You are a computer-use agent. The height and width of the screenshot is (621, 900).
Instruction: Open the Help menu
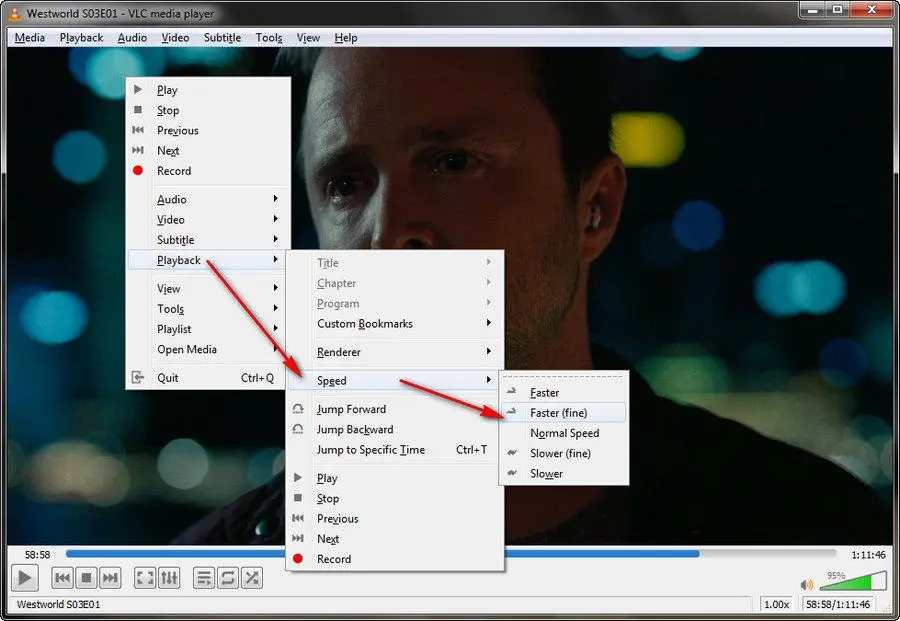coord(346,38)
